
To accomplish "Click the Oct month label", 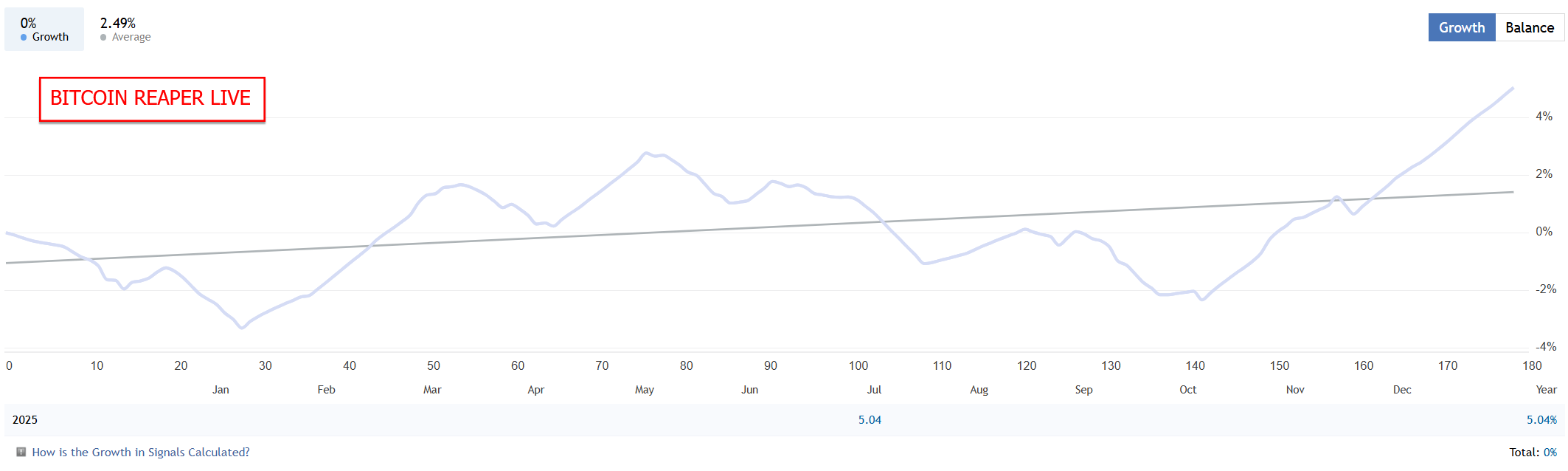I will pyautogui.click(x=1187, y=390).
